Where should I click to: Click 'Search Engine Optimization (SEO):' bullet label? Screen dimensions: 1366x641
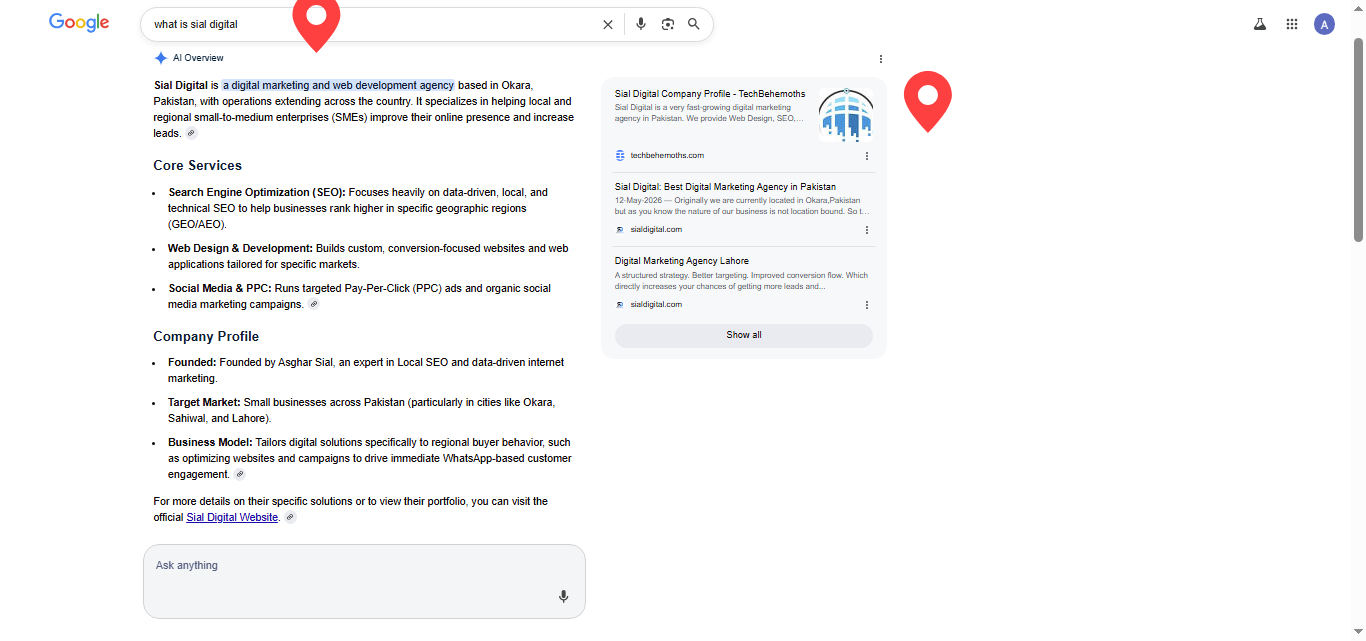coord(257,193)
